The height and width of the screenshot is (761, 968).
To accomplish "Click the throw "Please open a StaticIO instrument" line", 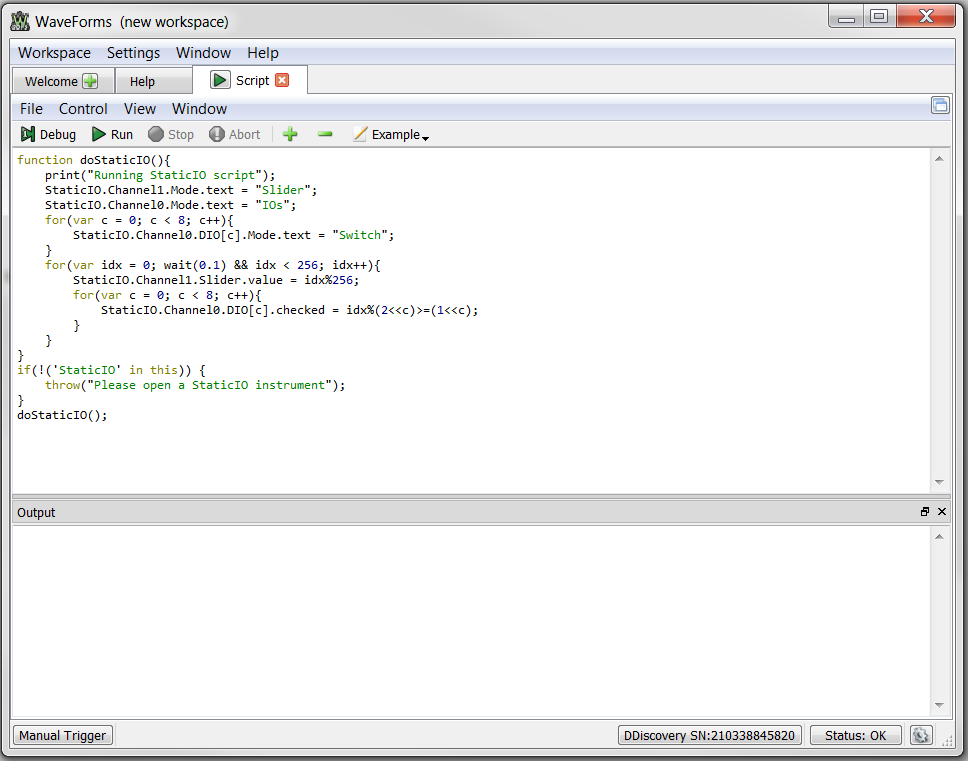I will 195,385.
